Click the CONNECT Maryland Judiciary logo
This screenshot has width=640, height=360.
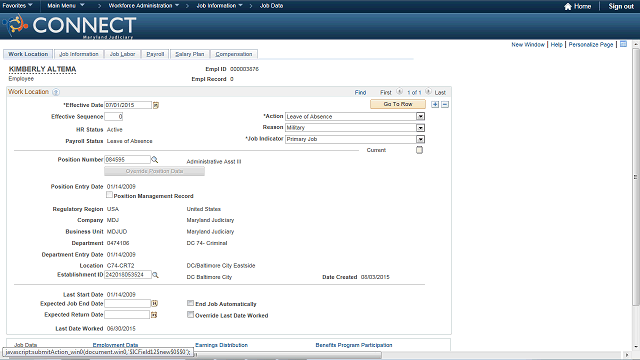click(x=69, y=27)
